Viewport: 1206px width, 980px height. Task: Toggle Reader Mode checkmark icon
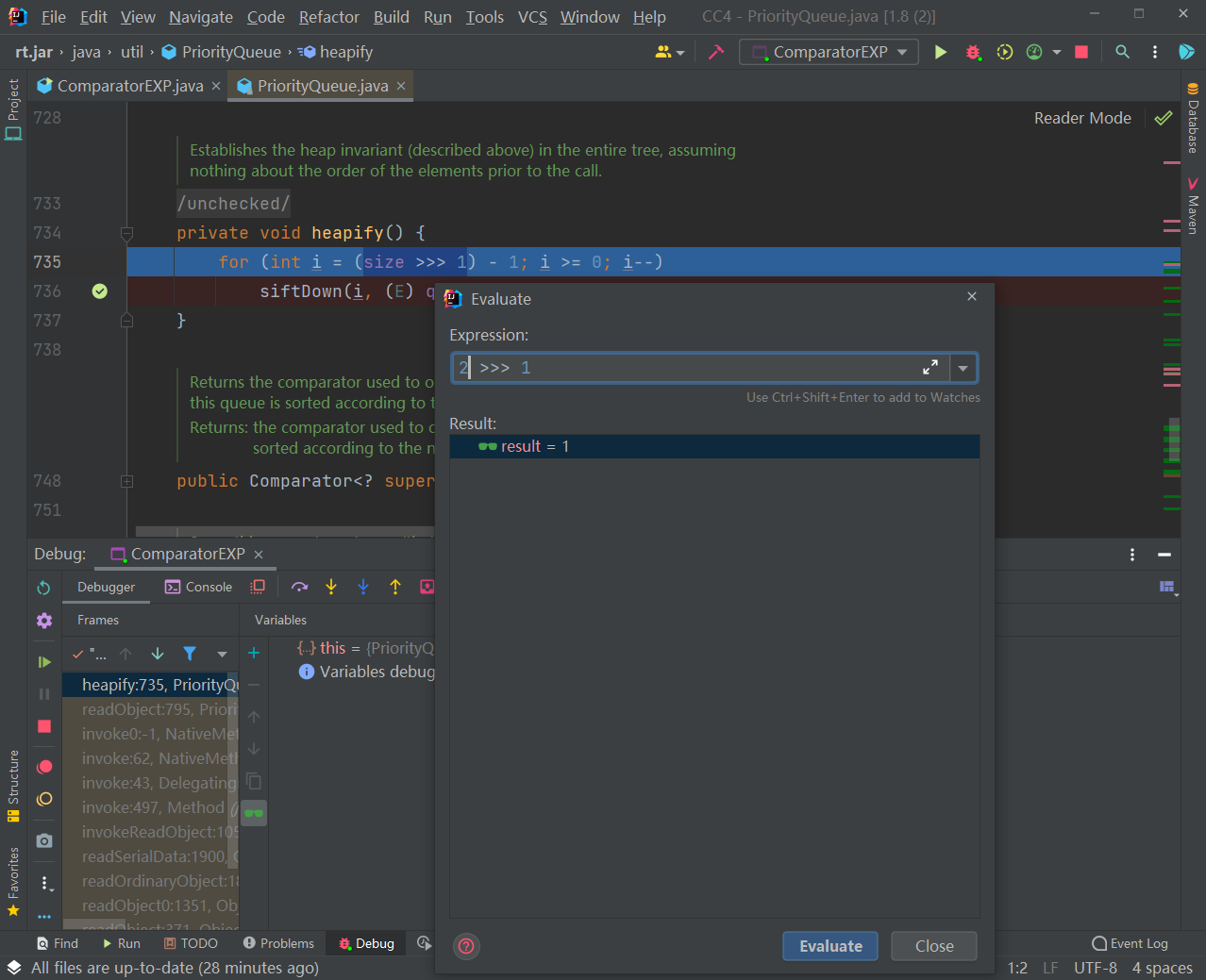tap(1163, 118)
